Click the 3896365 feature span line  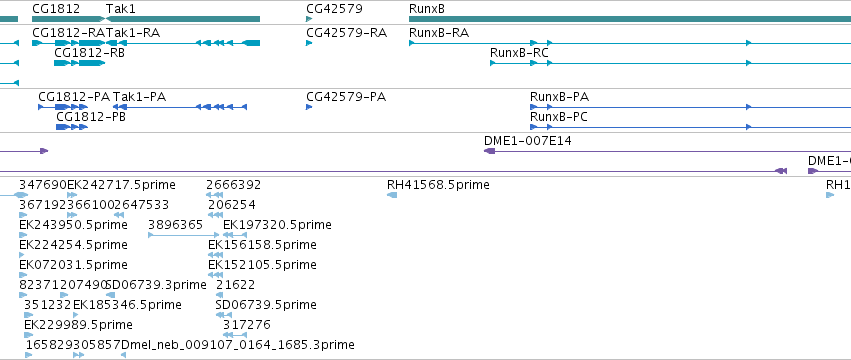pos(183,235)
